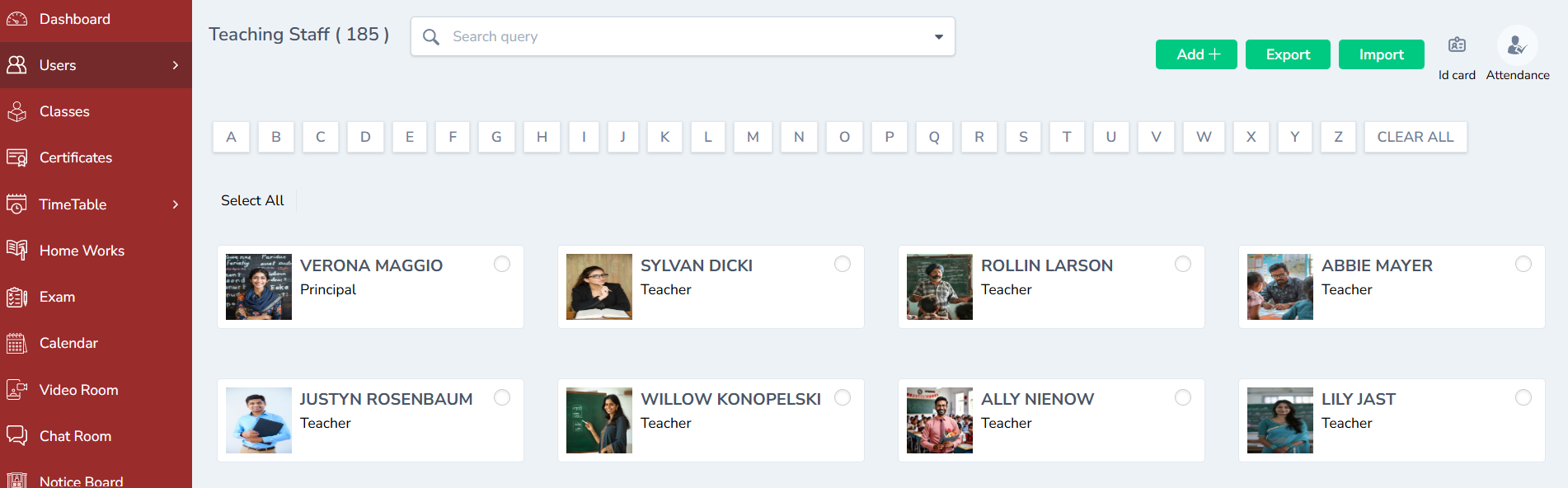Open the Id card icon

(x=1457, y=45)
